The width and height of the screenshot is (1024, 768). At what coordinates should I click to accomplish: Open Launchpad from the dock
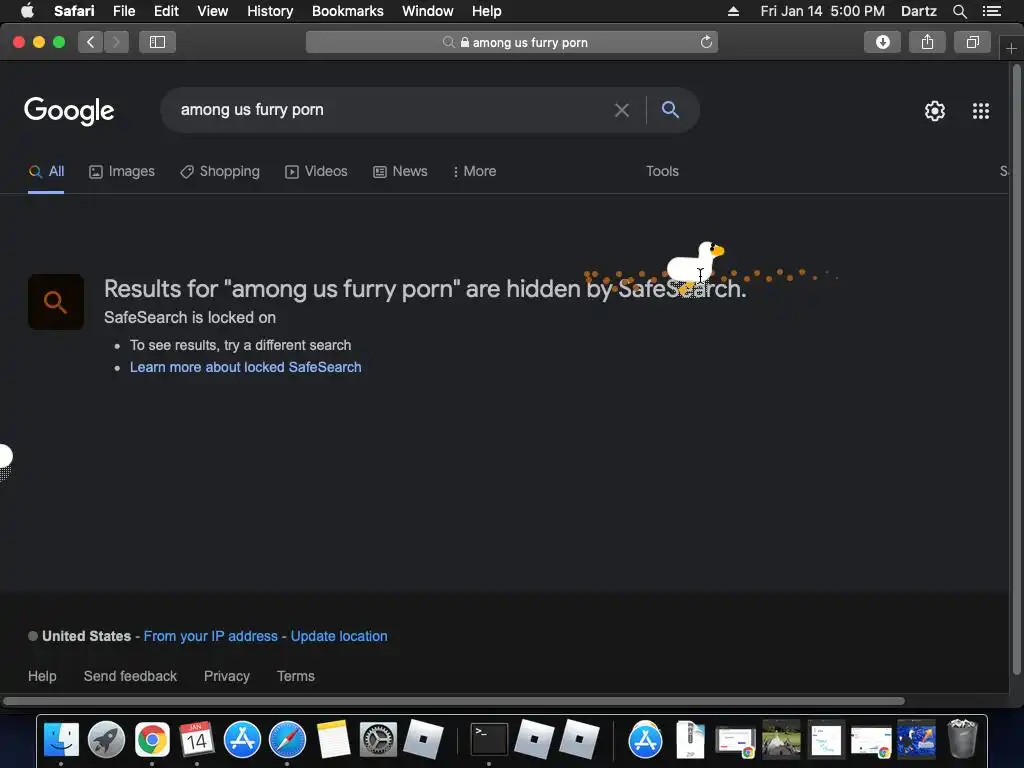click(x=106, y=740)
